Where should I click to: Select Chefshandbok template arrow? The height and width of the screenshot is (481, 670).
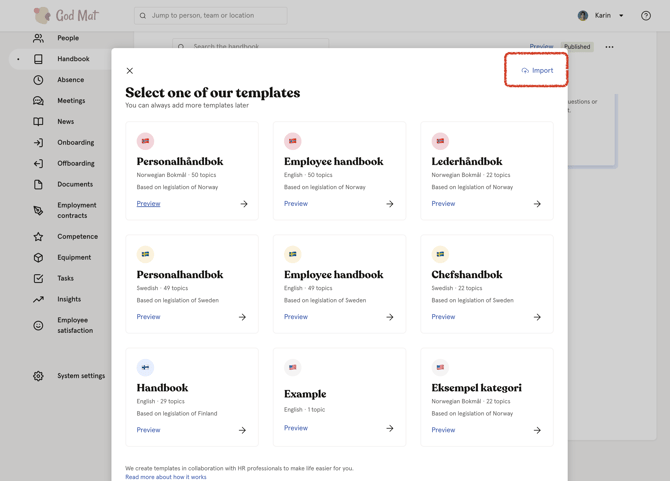(537, 317)
